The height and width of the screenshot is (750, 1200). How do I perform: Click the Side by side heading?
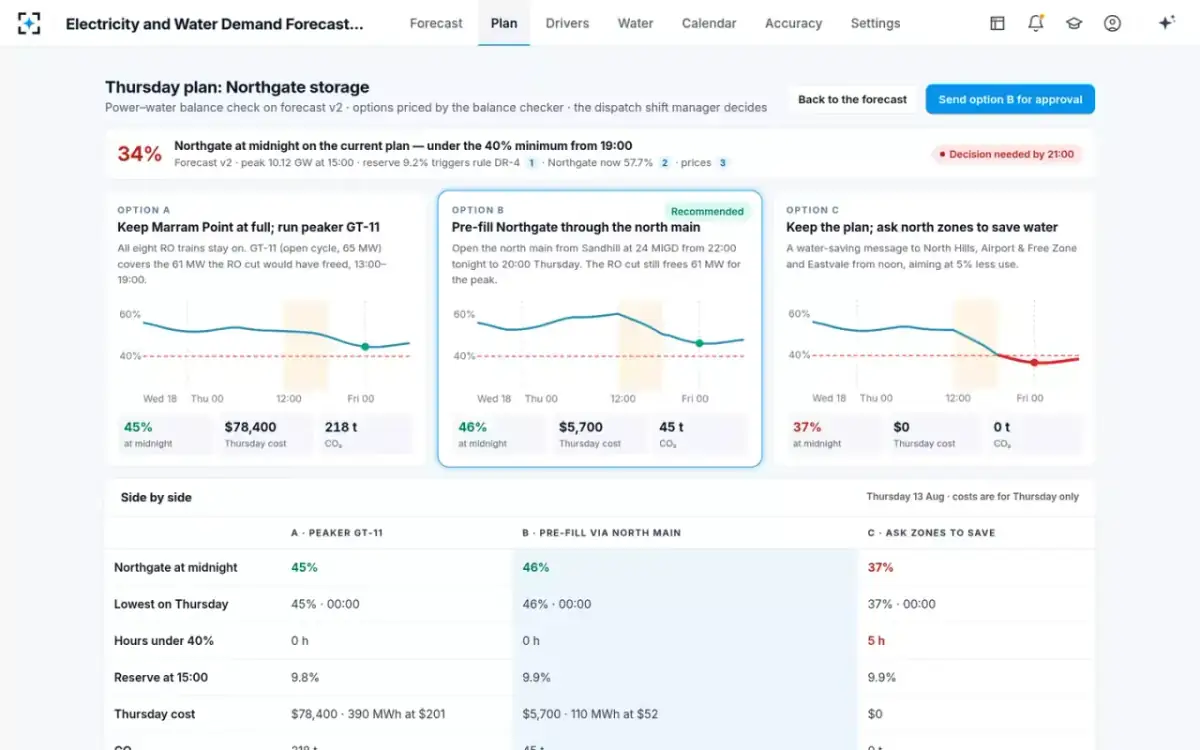[156, 497]
